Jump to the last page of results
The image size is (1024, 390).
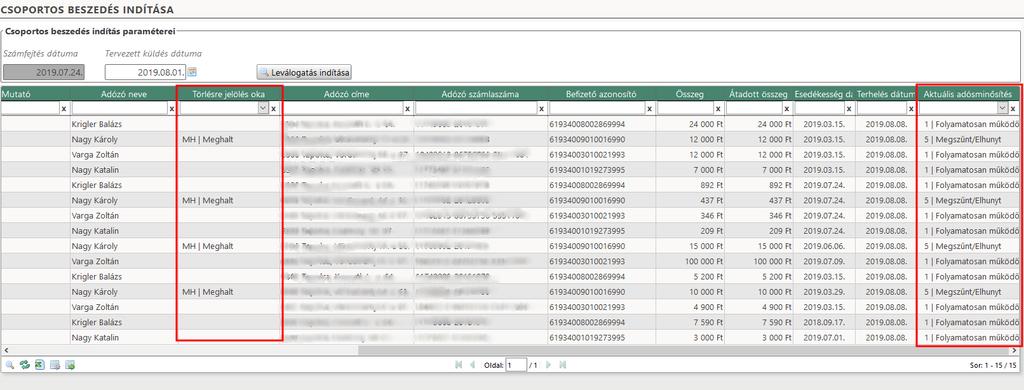pyautogui.click(x=562, y=365)
